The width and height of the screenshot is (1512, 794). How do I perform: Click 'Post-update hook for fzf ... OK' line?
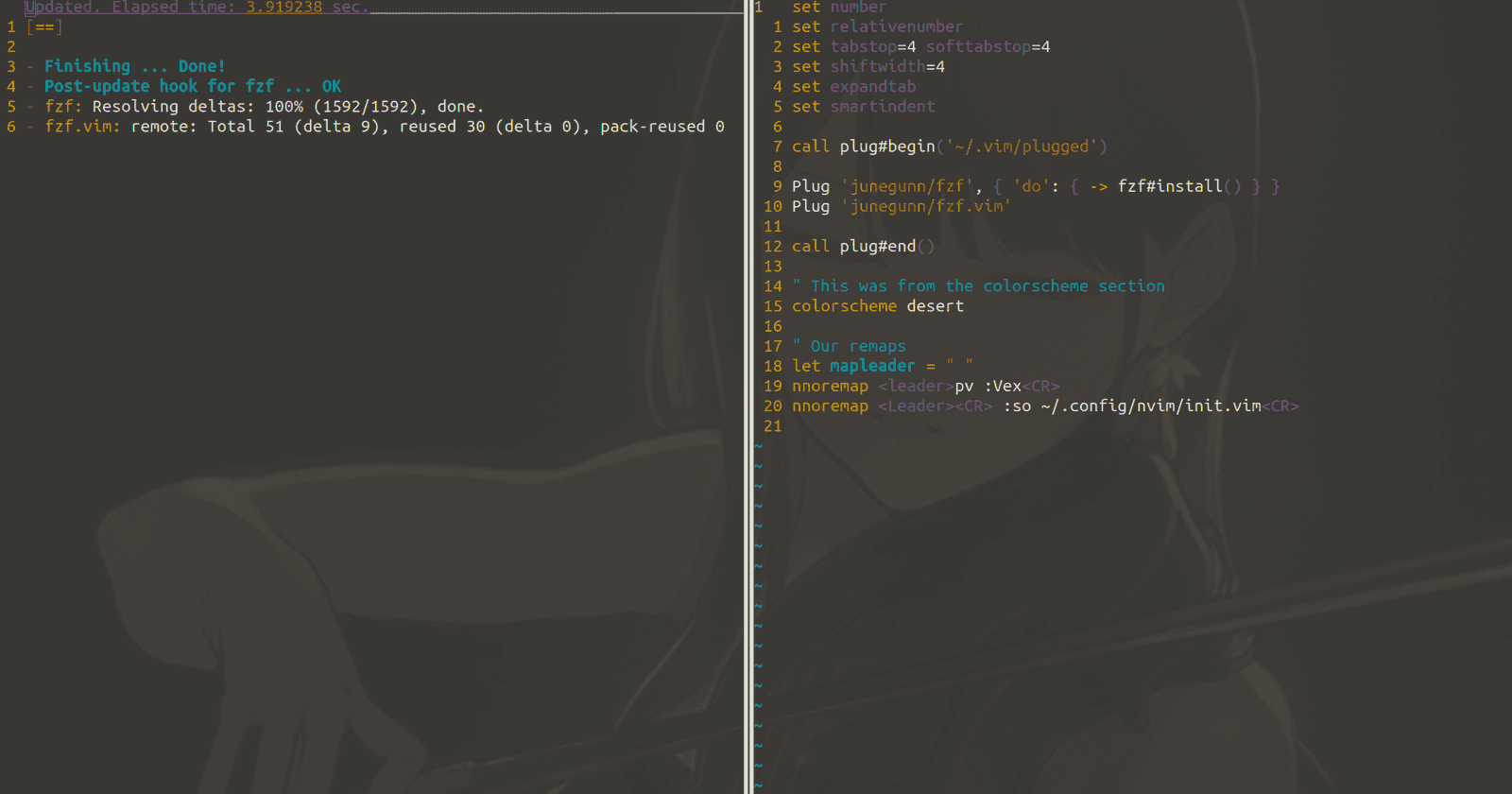point(192,87)
